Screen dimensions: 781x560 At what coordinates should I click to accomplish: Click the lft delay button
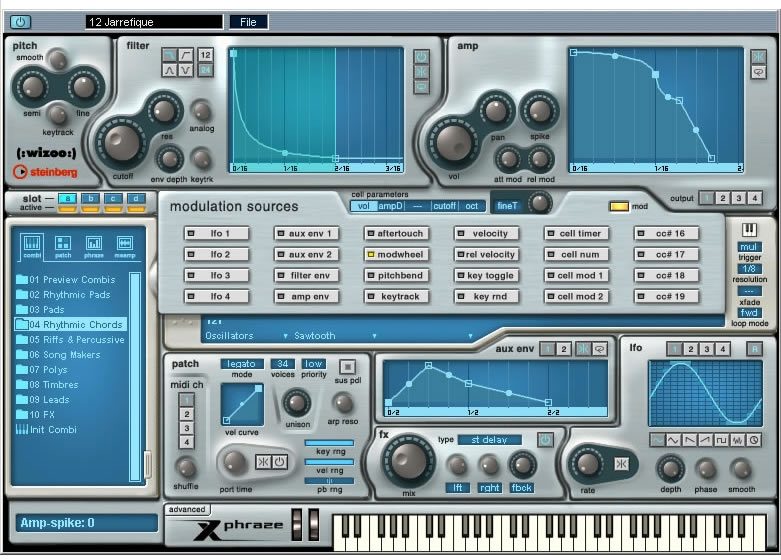458,488
